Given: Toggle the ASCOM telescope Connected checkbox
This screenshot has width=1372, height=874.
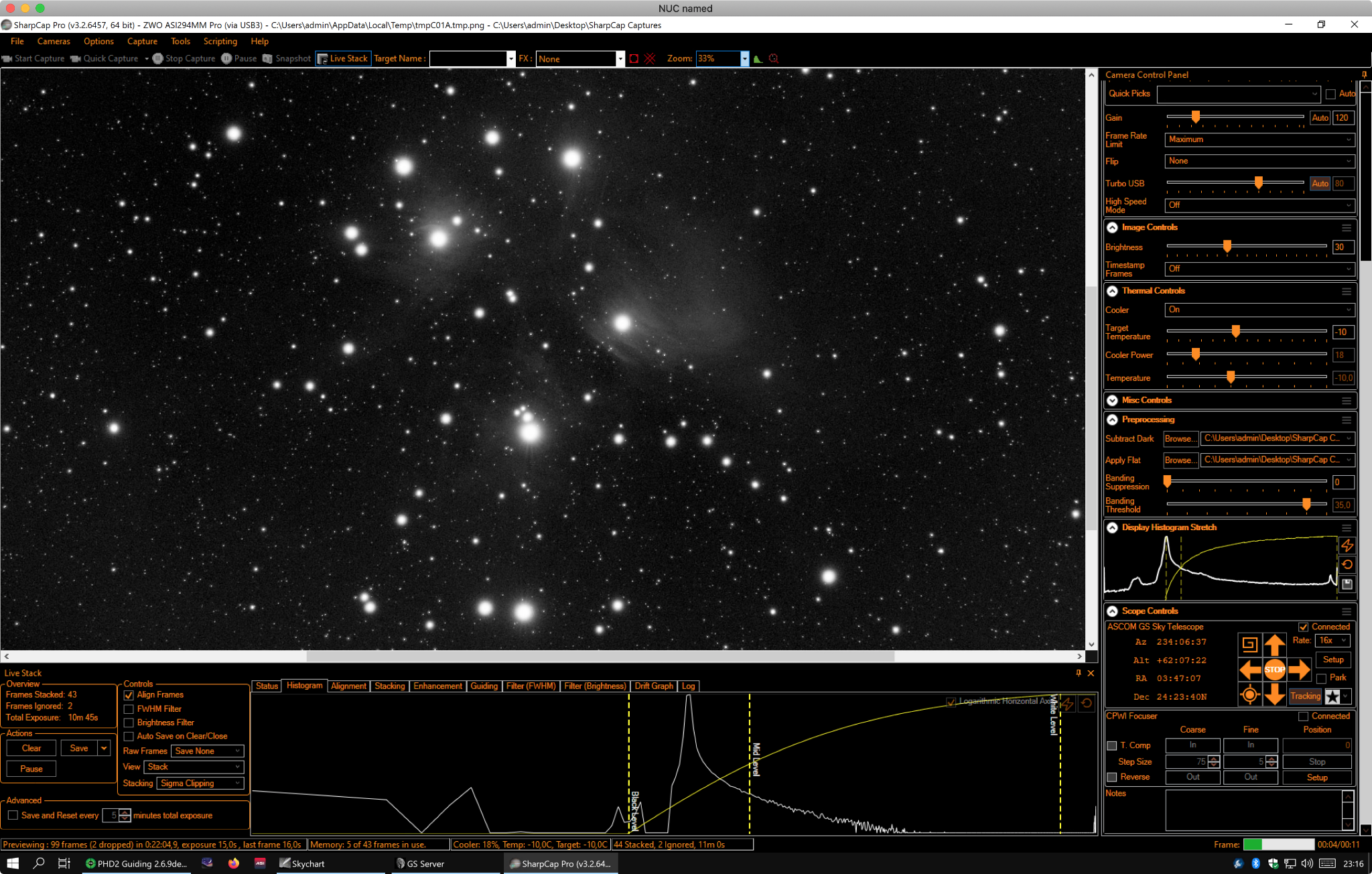Looking at the screenshot, I should point(1303,627).
